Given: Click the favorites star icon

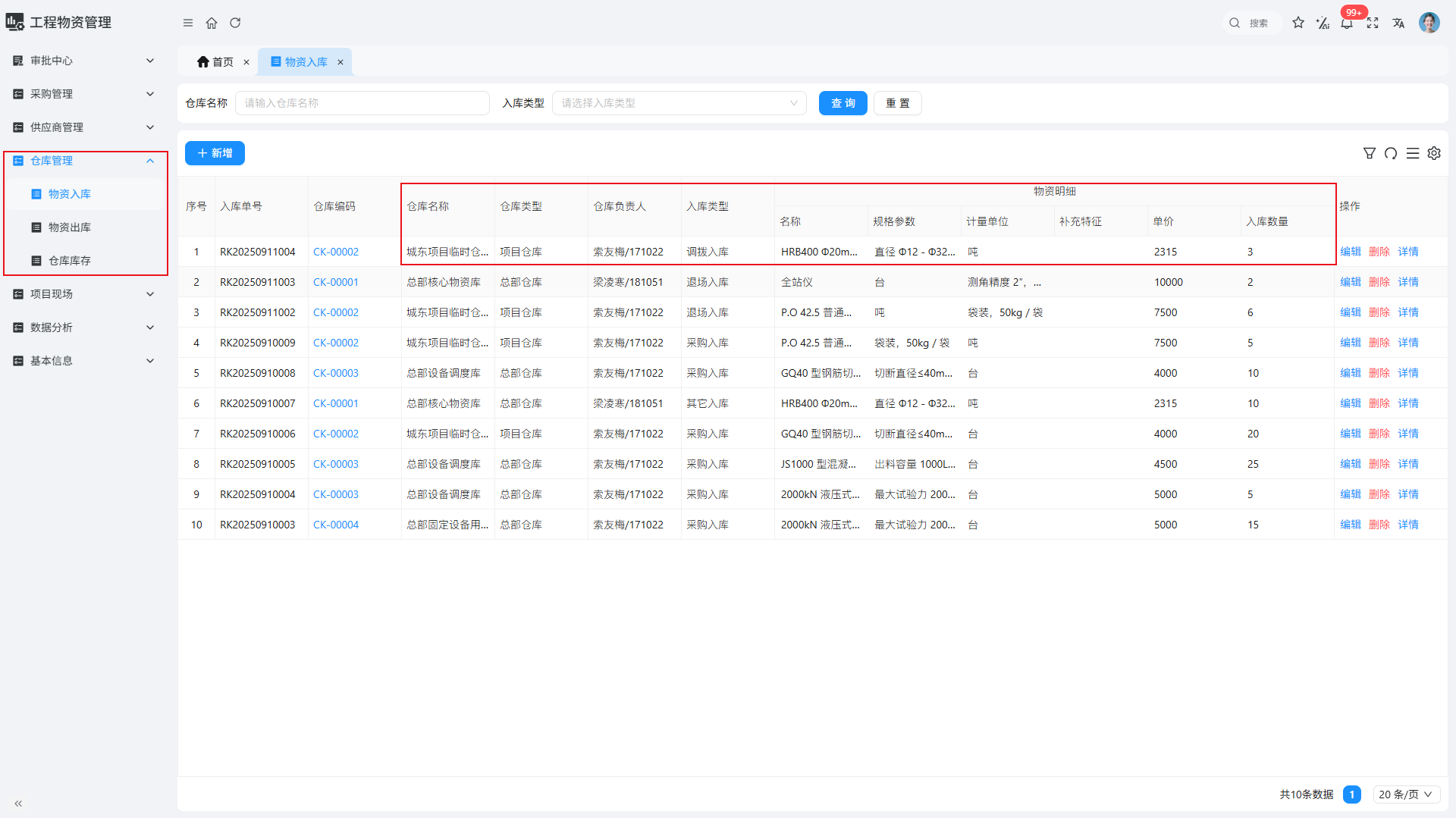Looking at the screenshot, I should tap(1298, 23).
